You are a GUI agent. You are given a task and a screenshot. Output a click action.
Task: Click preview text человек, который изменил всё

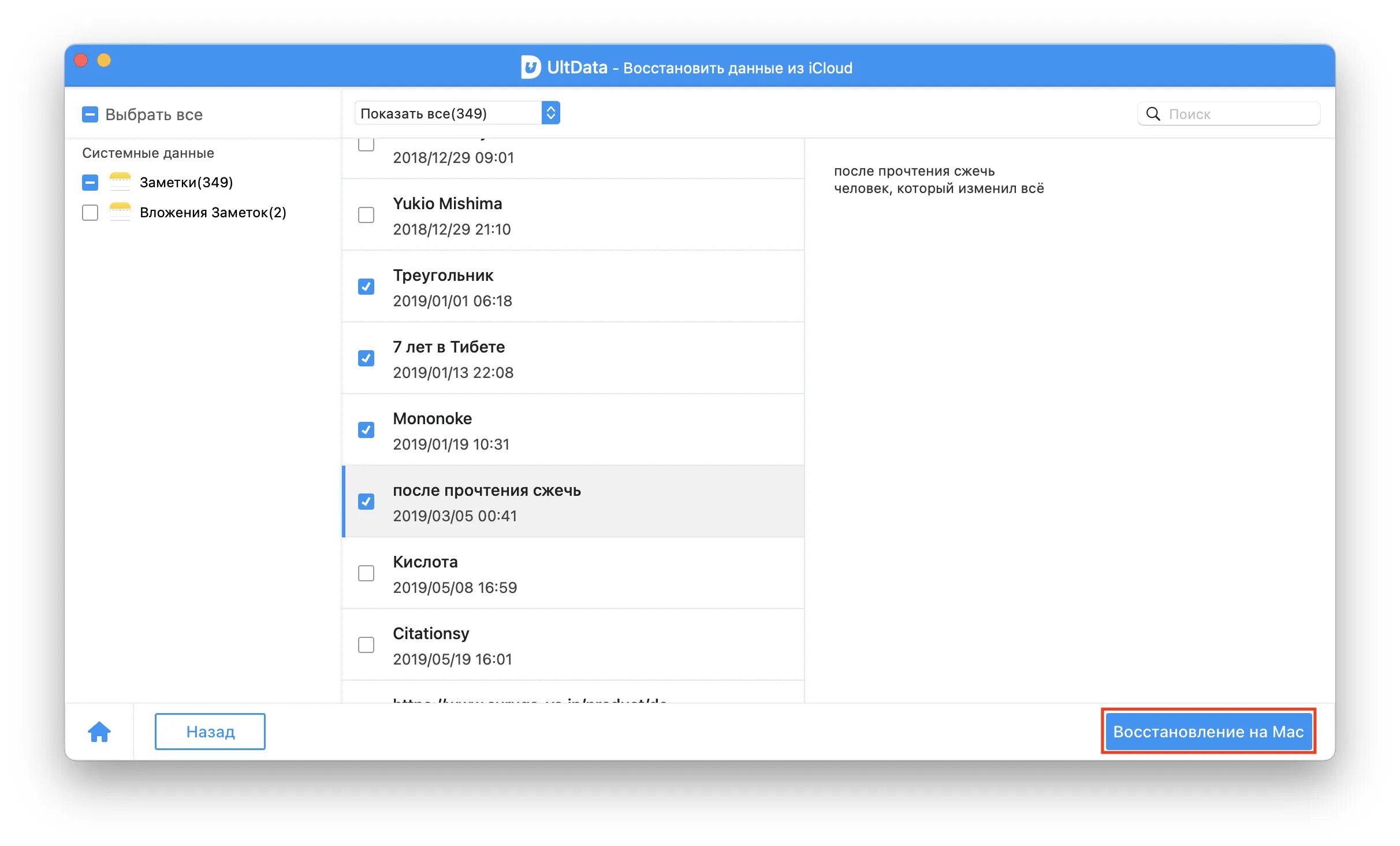coord(939,189)
